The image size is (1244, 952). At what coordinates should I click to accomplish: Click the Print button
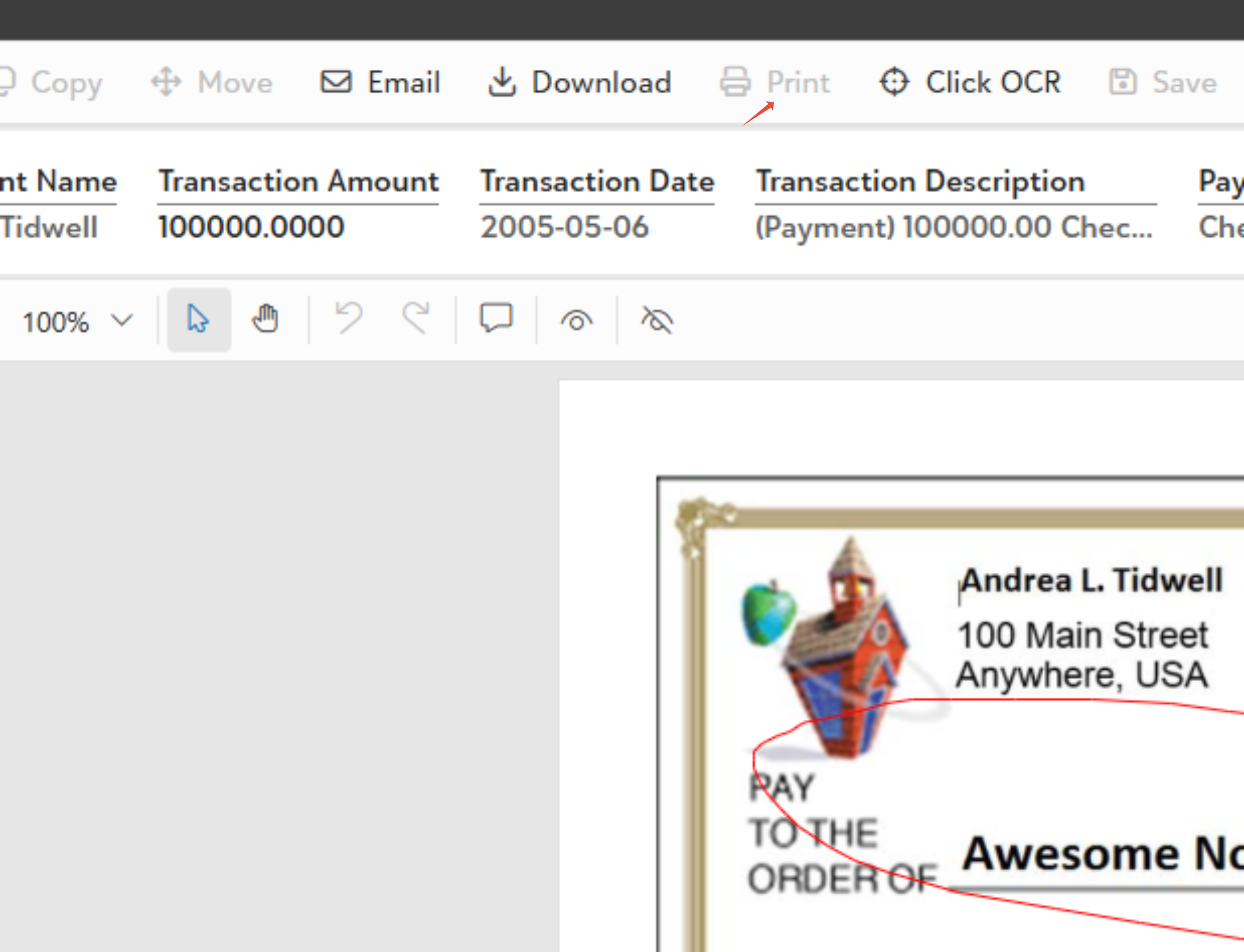[775, 82]
